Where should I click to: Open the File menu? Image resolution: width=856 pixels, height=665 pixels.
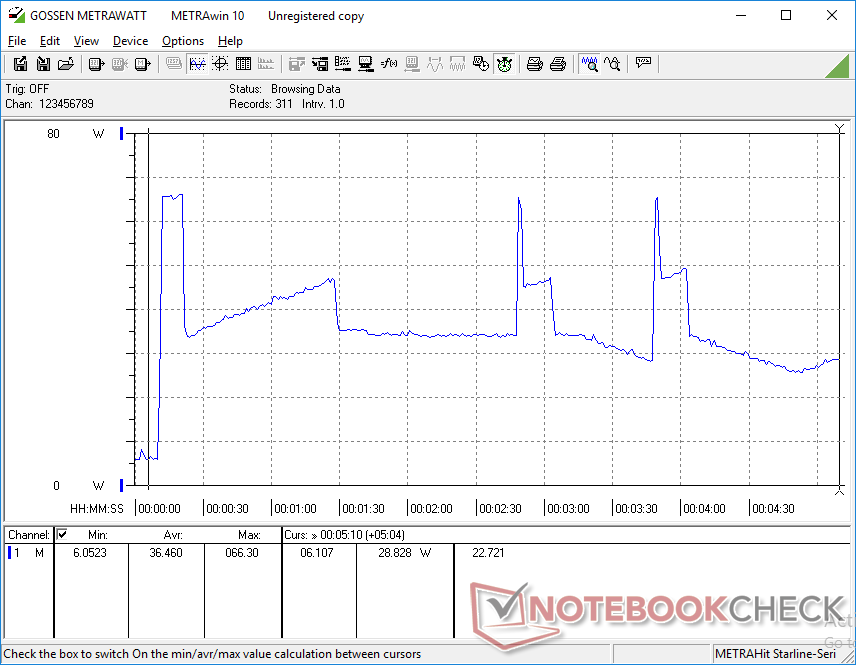point(17,41)
